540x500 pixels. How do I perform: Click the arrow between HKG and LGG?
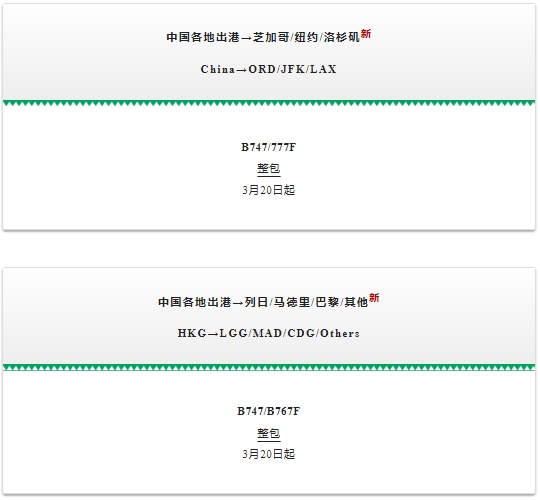pos(213,334)
